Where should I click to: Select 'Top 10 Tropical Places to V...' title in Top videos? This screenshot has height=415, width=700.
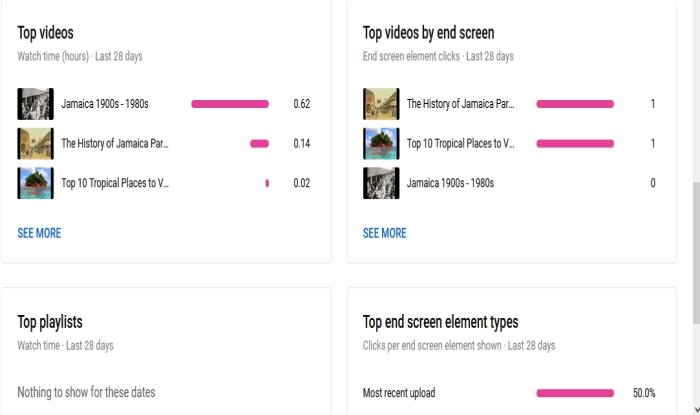coord(115,184)
